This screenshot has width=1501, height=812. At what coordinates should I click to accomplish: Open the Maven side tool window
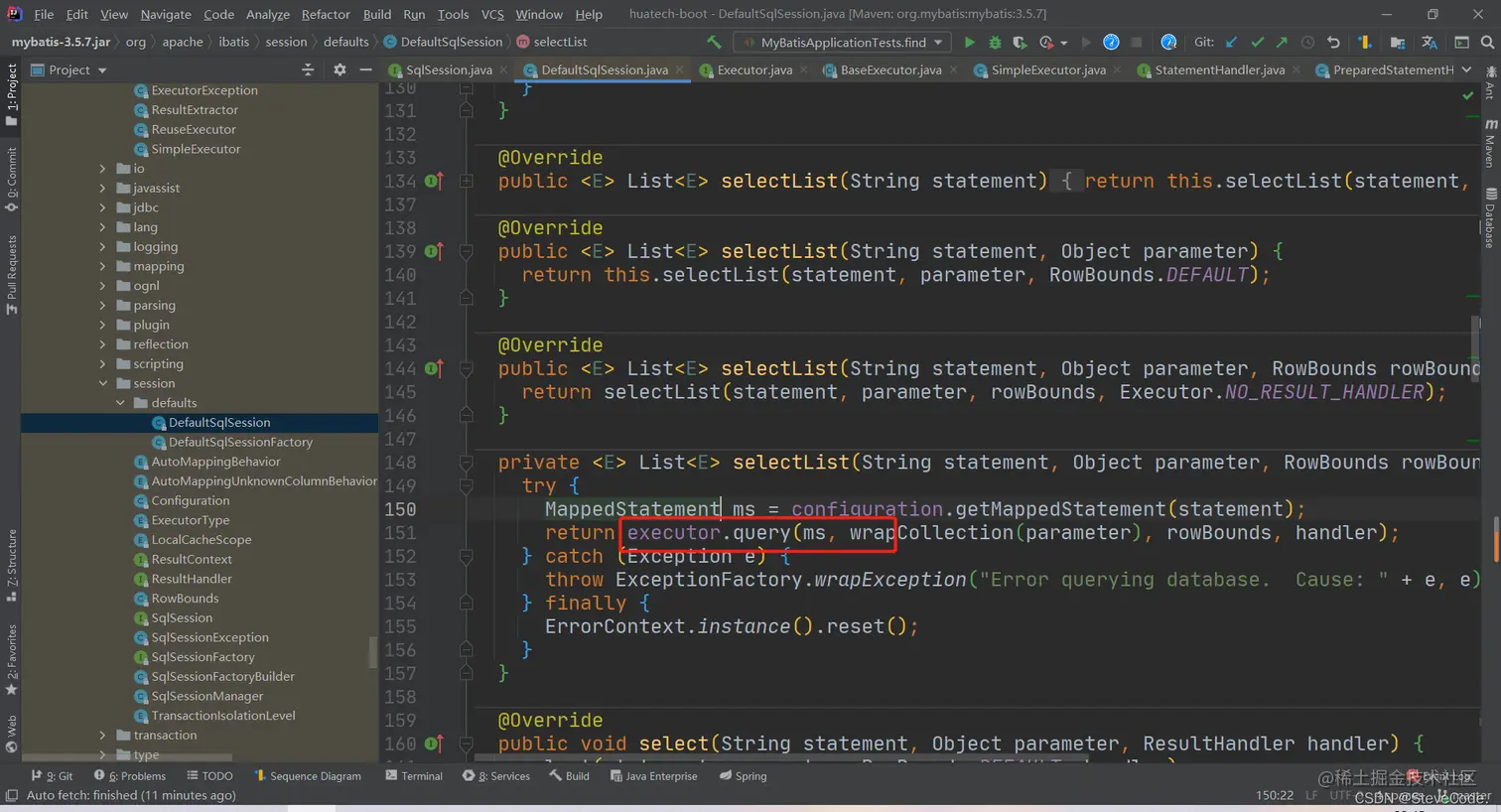pyautogui.click(x=1490, y=143)
